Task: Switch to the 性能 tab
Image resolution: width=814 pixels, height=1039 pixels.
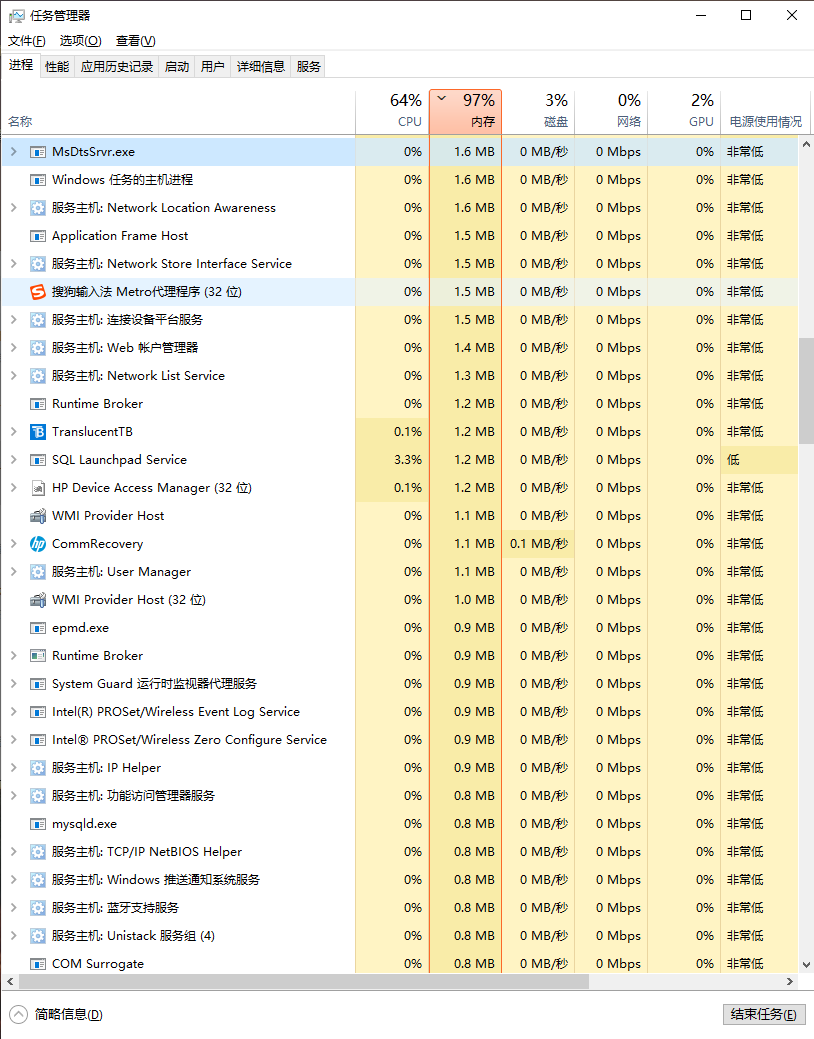Action: point(57,67)
